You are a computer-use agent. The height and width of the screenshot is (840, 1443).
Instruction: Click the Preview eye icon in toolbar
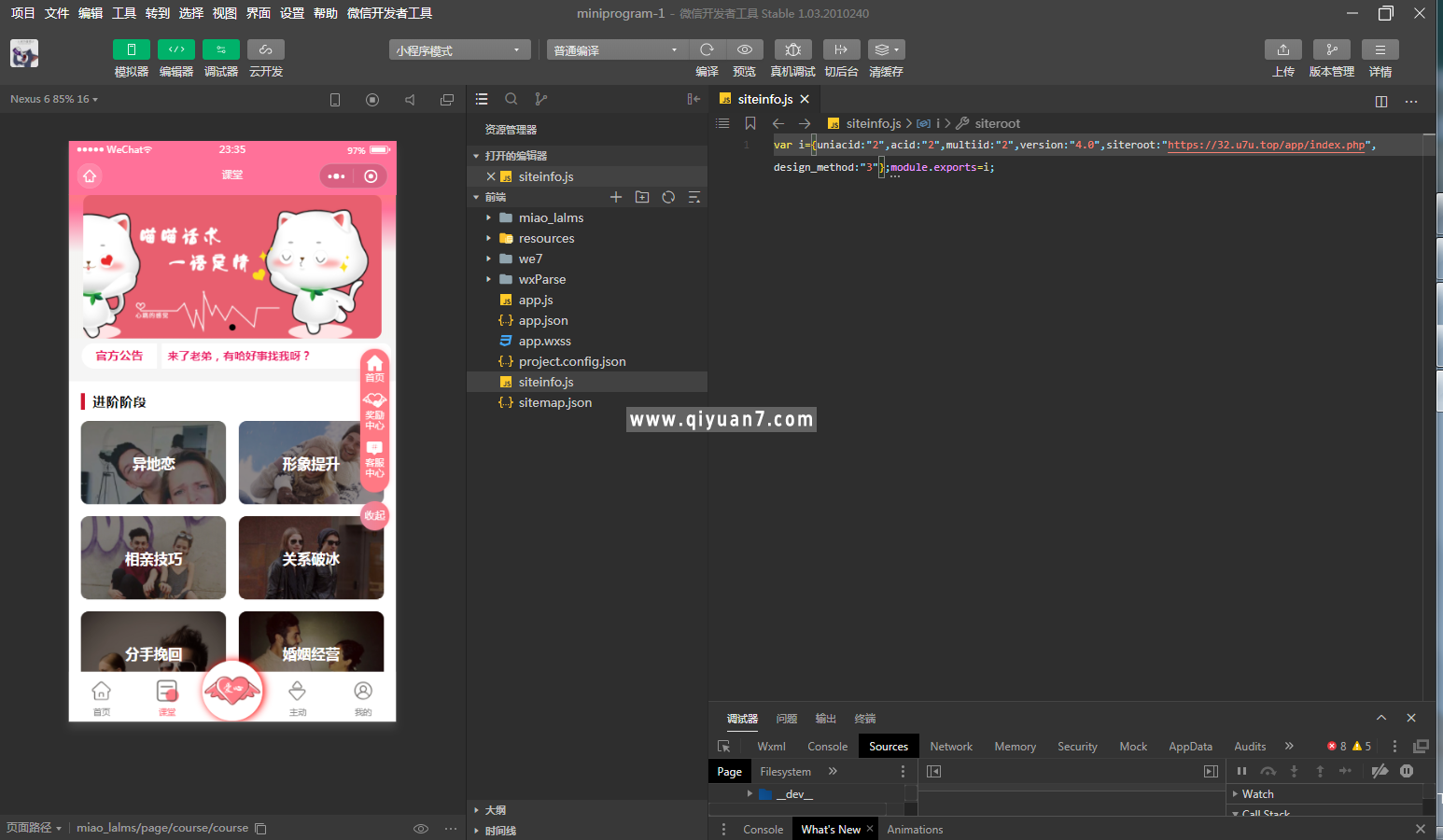tap(744, 49)
